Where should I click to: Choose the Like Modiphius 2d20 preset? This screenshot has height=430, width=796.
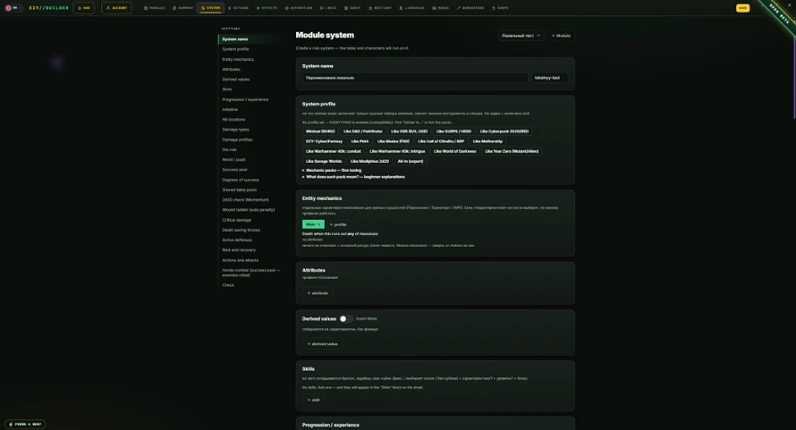point(370,161)
